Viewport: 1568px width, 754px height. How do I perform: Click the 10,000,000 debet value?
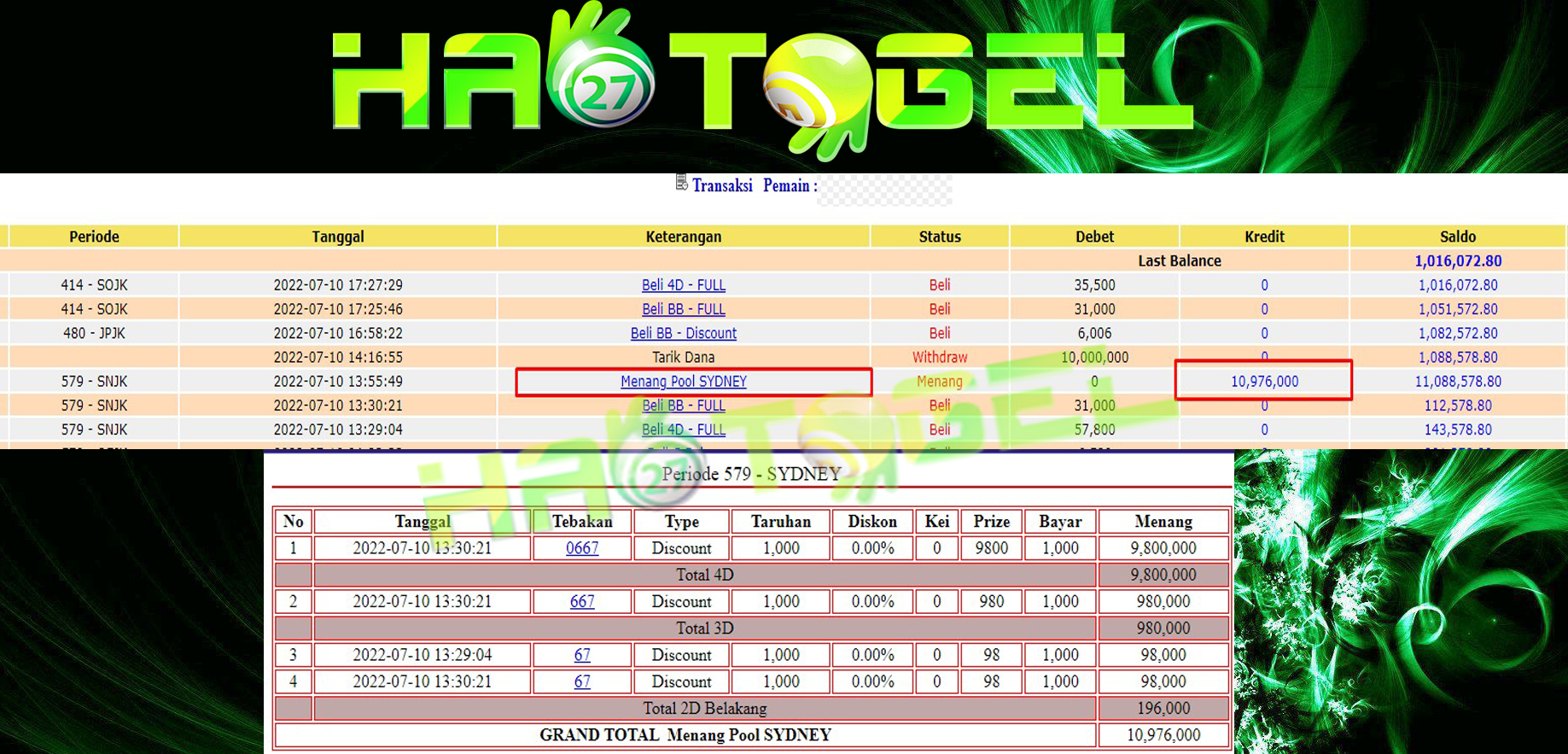click(1094, 357)
